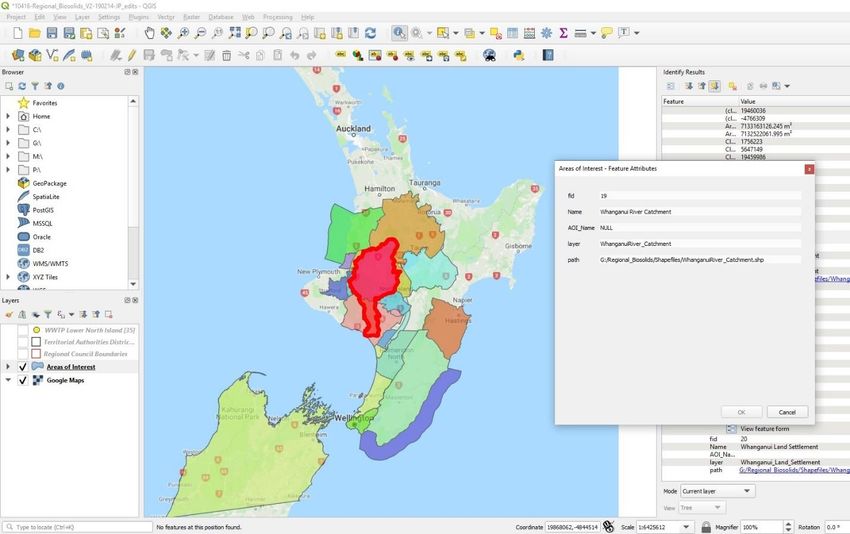The image size is (850, 534).
Task: Toggle editing with the pencil icon
Action: click(x=132, y=55)
